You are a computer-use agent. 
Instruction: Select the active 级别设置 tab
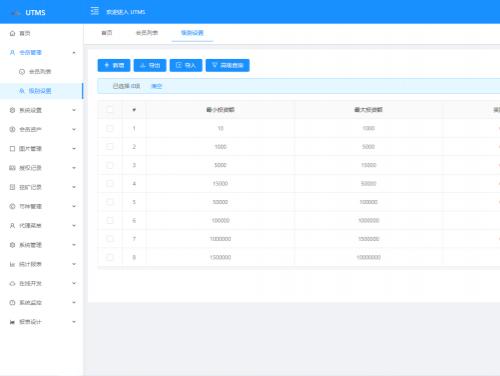[x=192, y=33]
